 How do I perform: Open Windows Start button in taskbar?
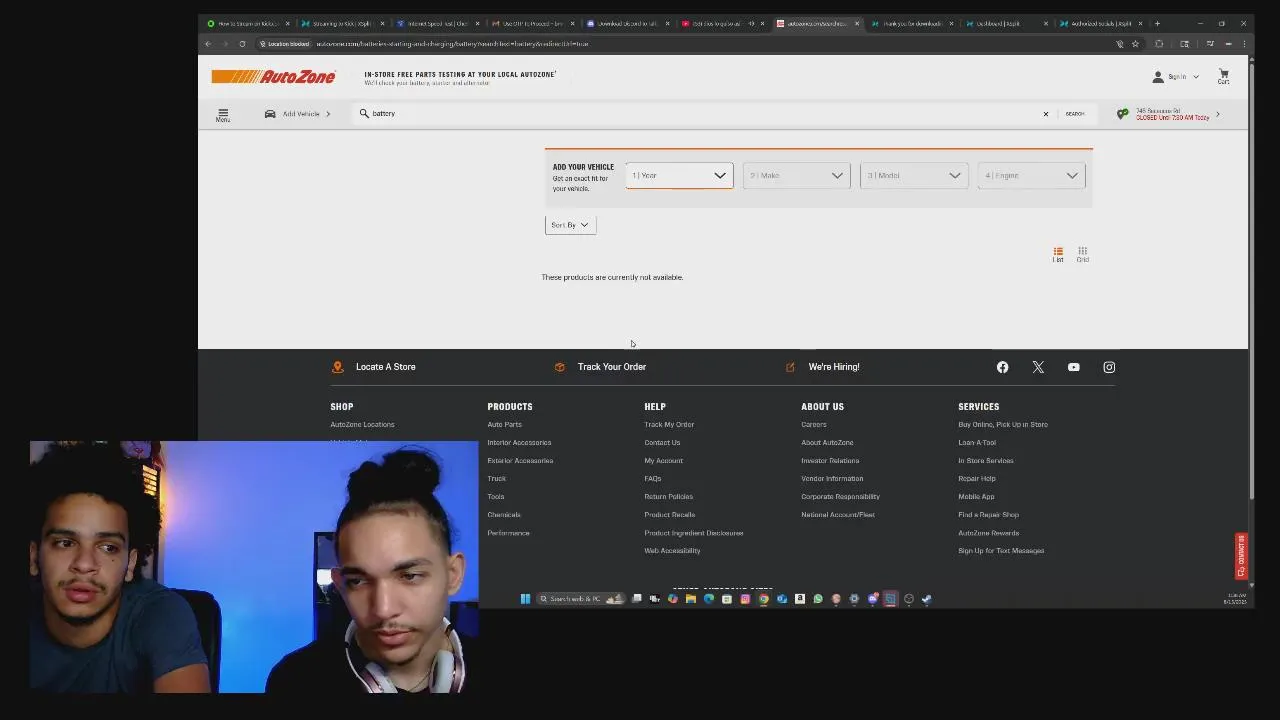[x=525, y=599]
